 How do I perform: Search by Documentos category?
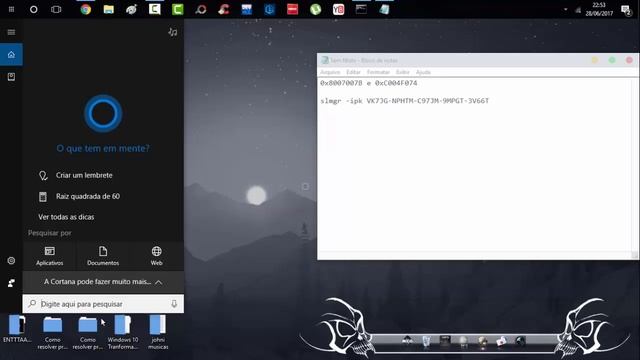pyautogui.click(x=103, y=256)
